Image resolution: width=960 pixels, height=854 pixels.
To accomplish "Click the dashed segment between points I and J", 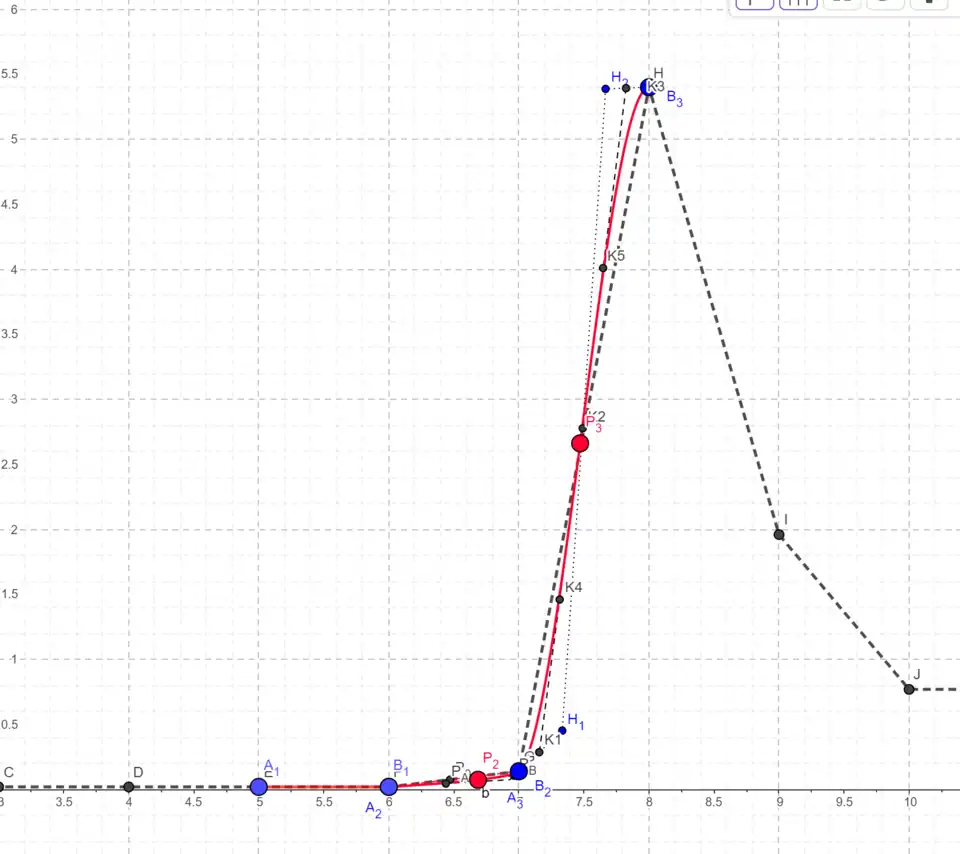I will pyautogui.click(x=844, y=611).
